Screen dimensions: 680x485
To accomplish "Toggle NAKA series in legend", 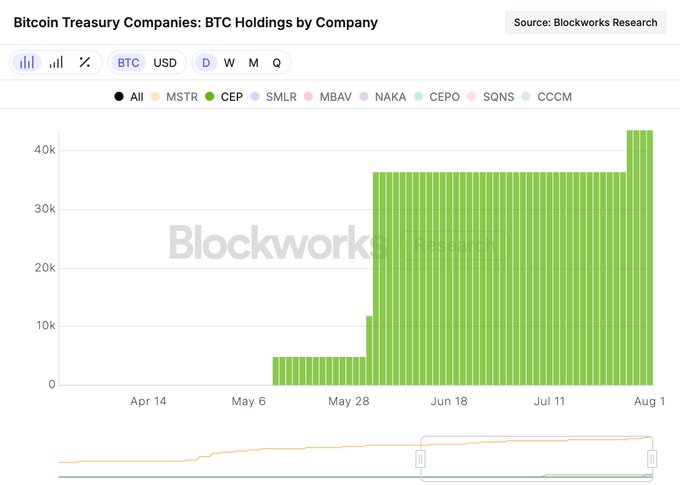I will tap(383, 97).
